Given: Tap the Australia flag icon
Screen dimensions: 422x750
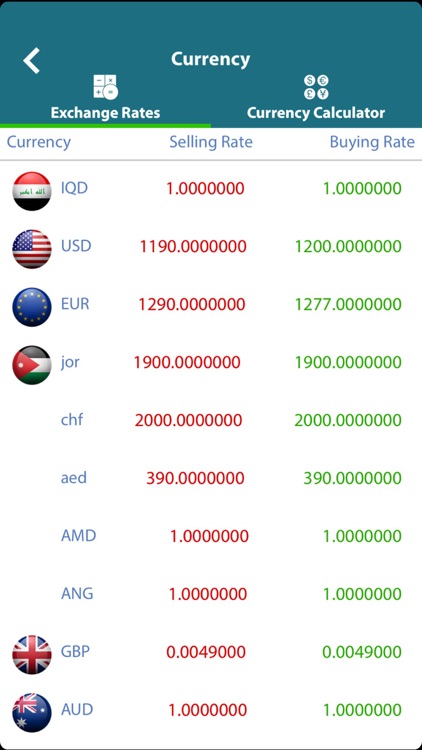Looking at the screenshot, I should [x=32, y=712].
